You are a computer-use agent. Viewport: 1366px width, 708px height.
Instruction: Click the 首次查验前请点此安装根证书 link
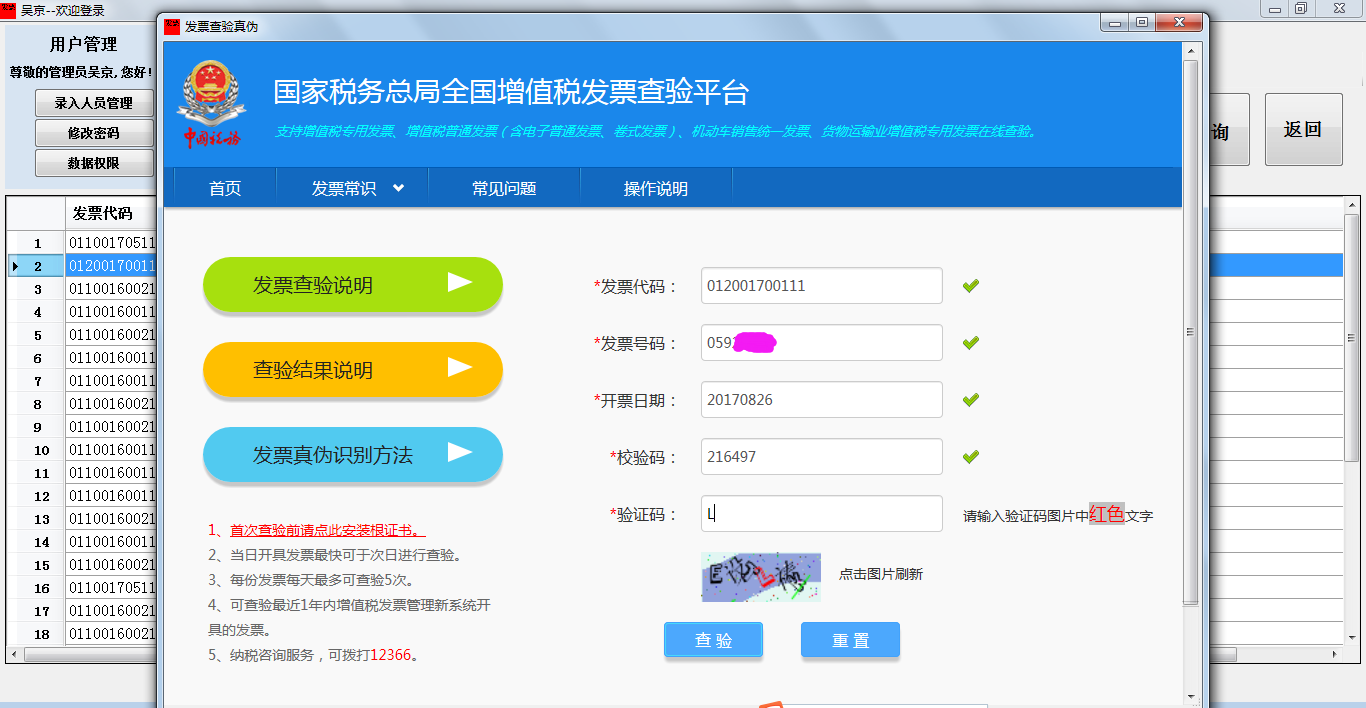[328, 530]
